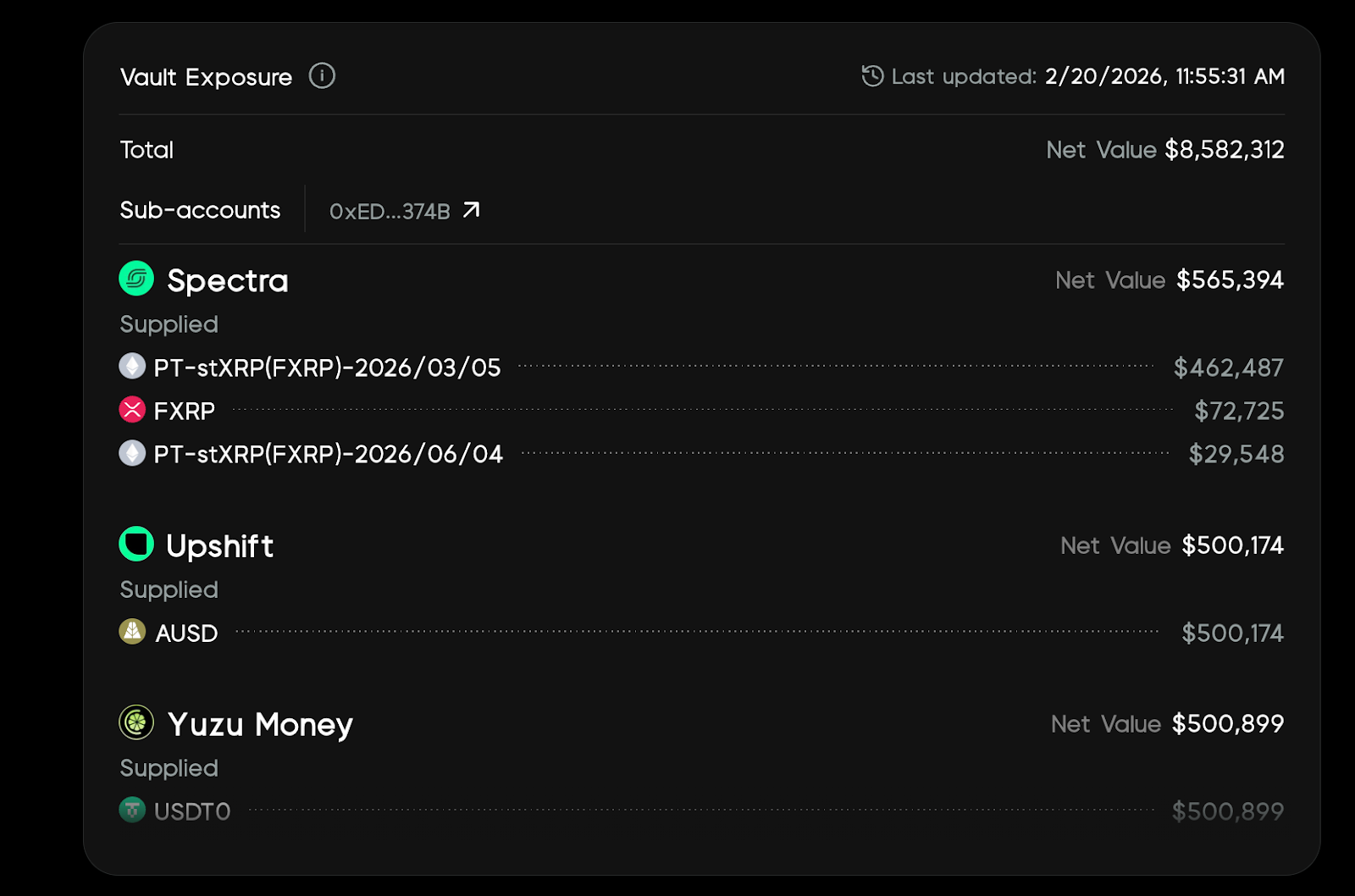Click the Upshift protocol logo
The width and height of the screenshot is (1355, 896).
pos(136,545)
